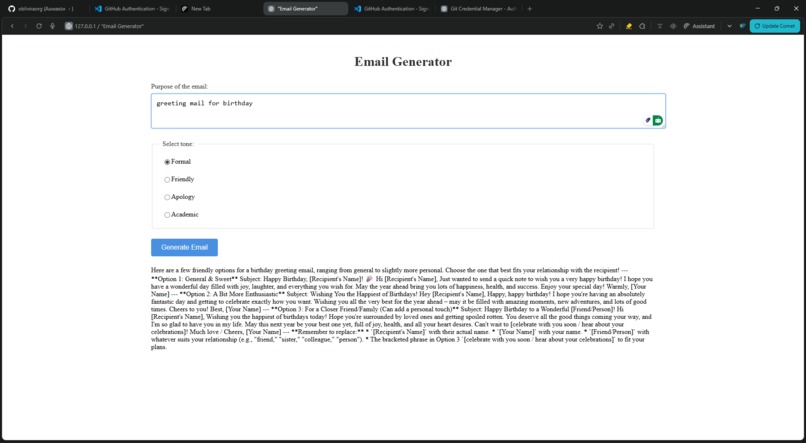Switch to the GitHub oblivisorg tab
Viewport: 806px width, 443px height.
(x=44, y=9)
